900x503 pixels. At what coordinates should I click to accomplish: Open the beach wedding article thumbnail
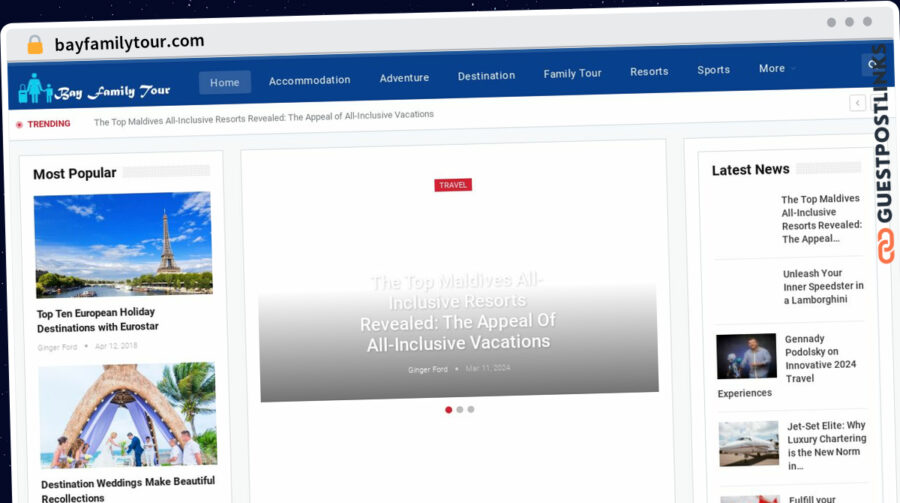point(127,415)
